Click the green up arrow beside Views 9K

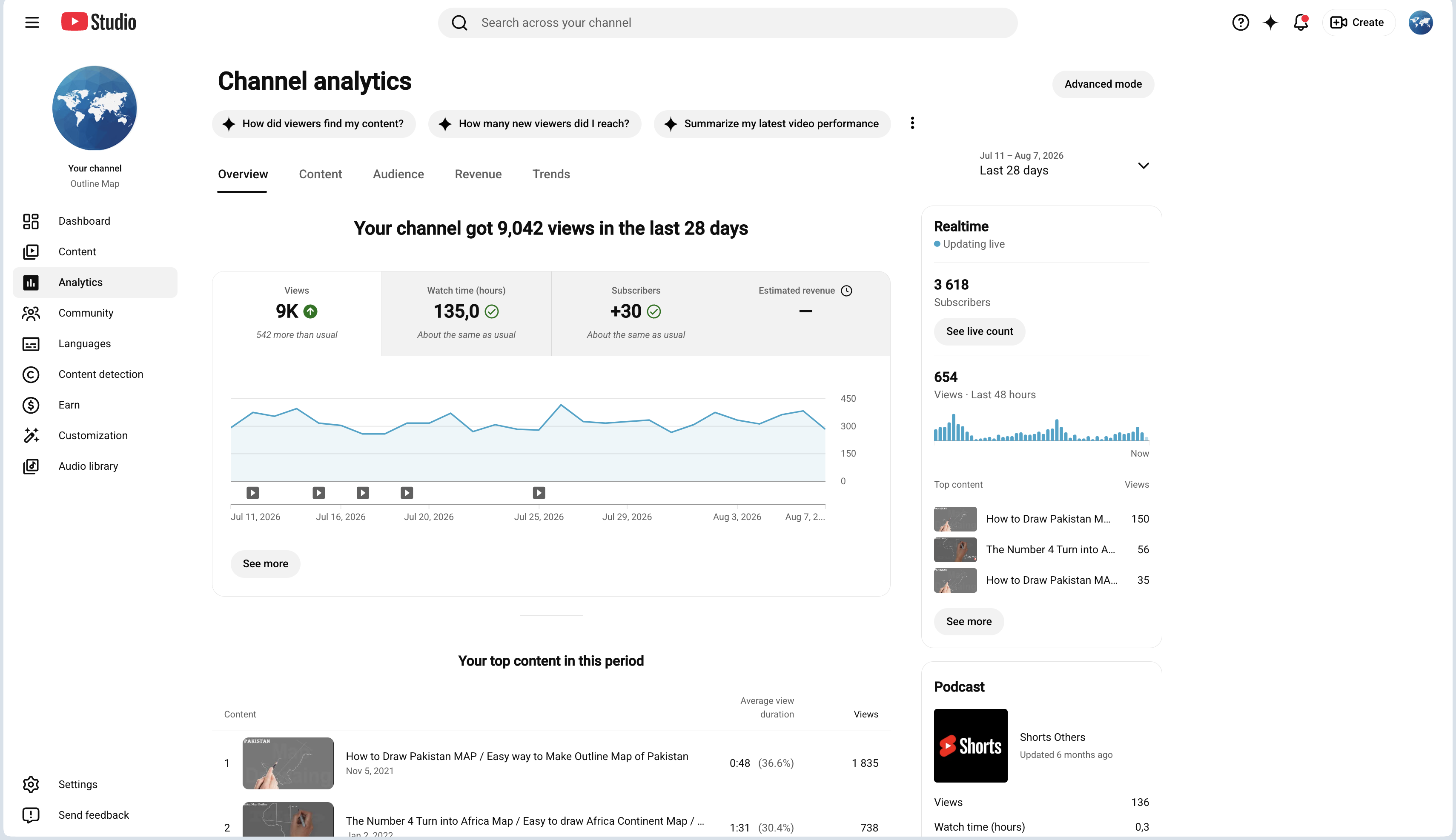tap(310, 311)
